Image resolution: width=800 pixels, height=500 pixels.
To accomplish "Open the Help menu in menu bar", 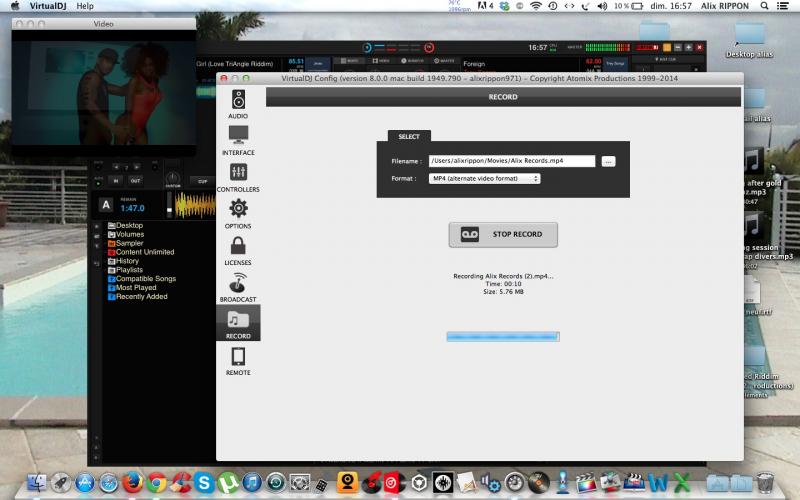I will point(85,6).
